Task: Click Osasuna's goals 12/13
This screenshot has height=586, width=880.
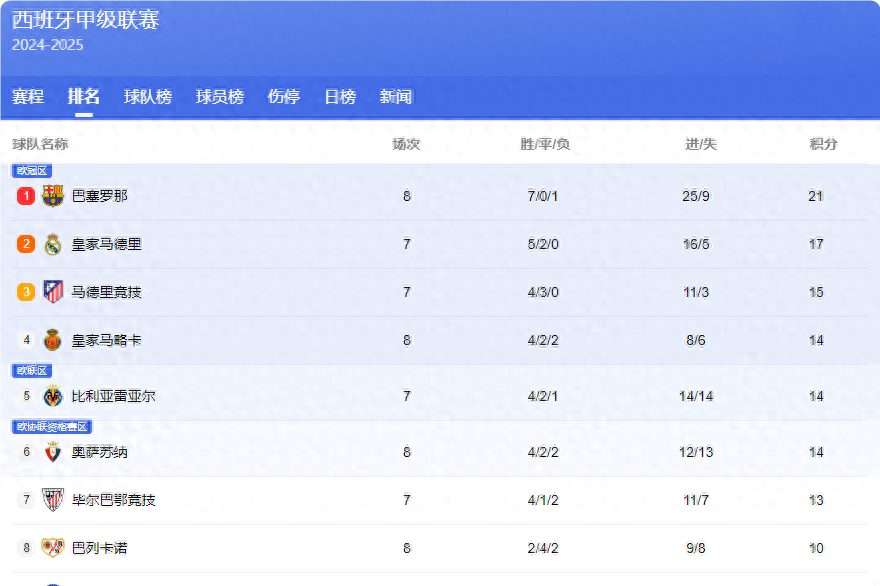Action: tap(696, 452)
